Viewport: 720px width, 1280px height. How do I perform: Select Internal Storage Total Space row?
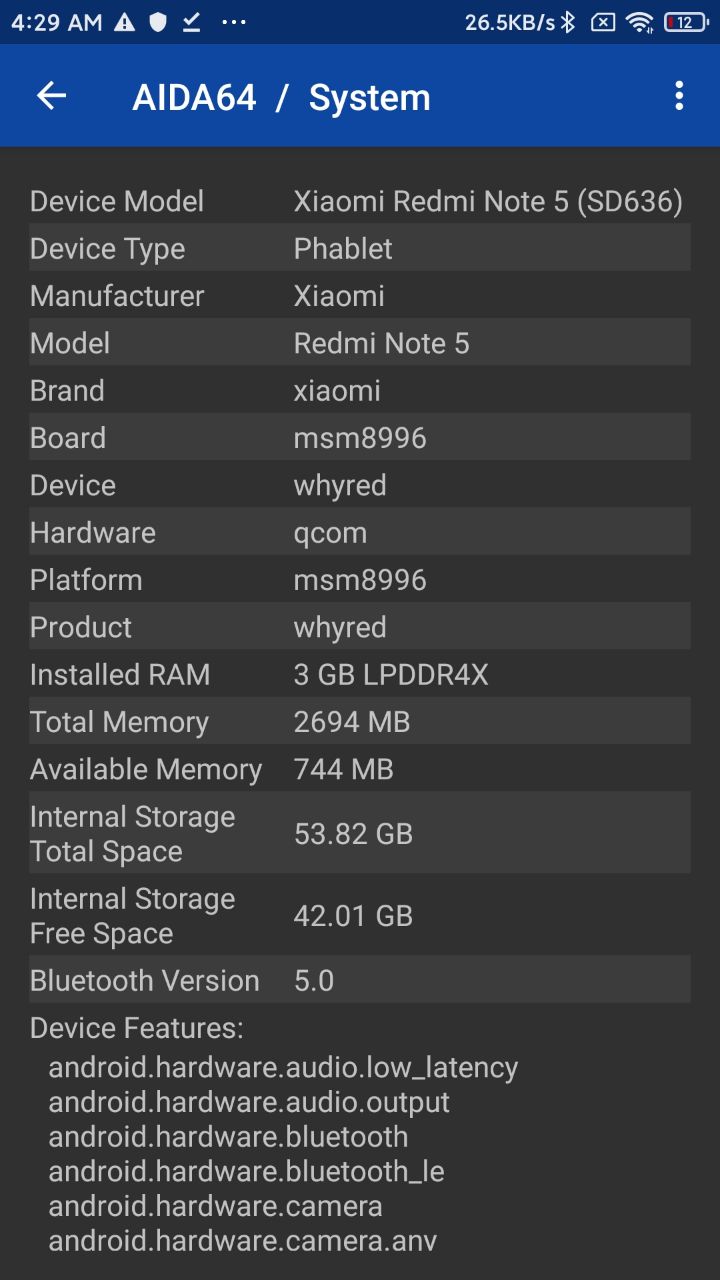(x=360, y=833)
